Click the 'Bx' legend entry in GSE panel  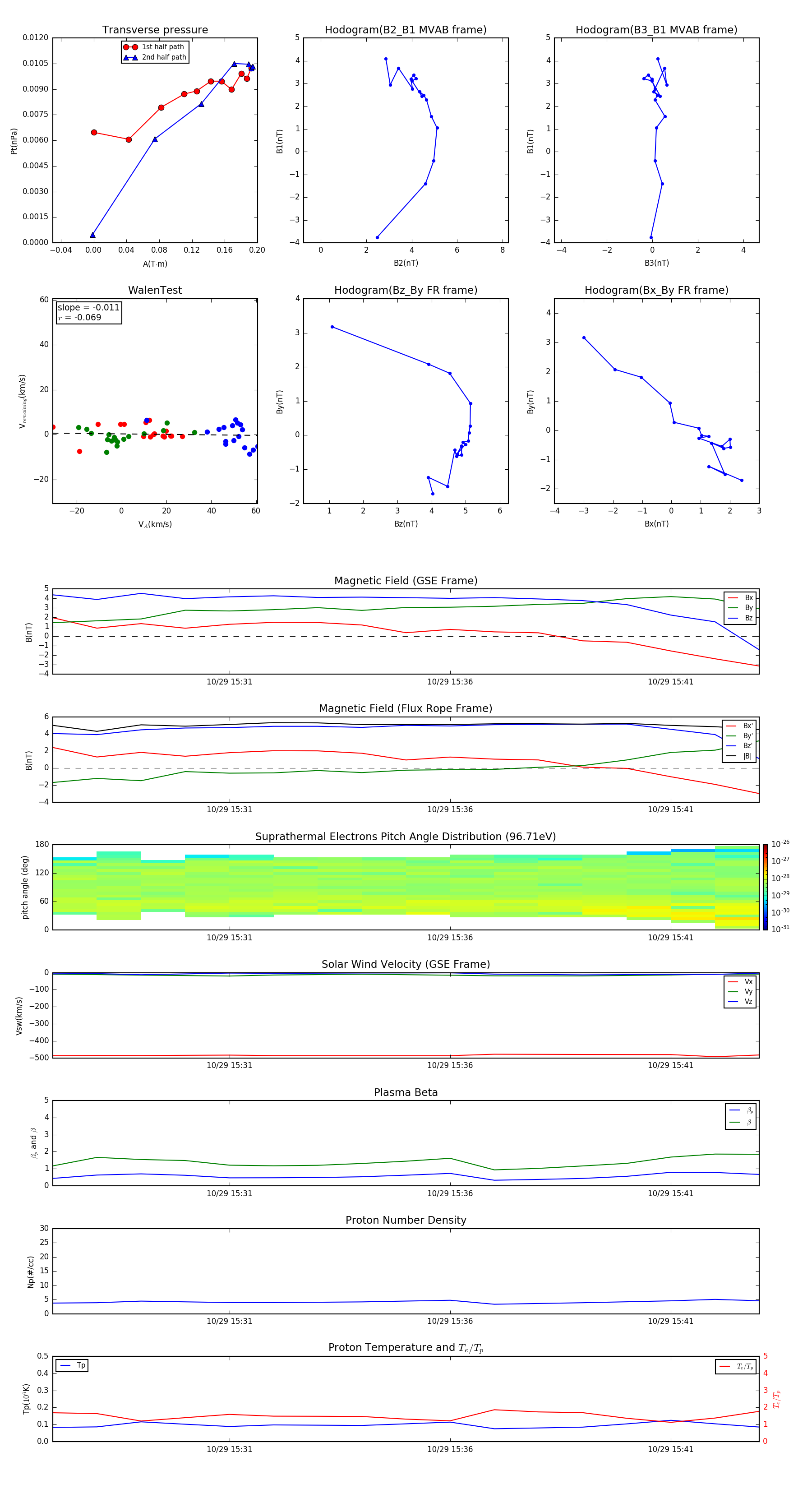tap(740, 598)
